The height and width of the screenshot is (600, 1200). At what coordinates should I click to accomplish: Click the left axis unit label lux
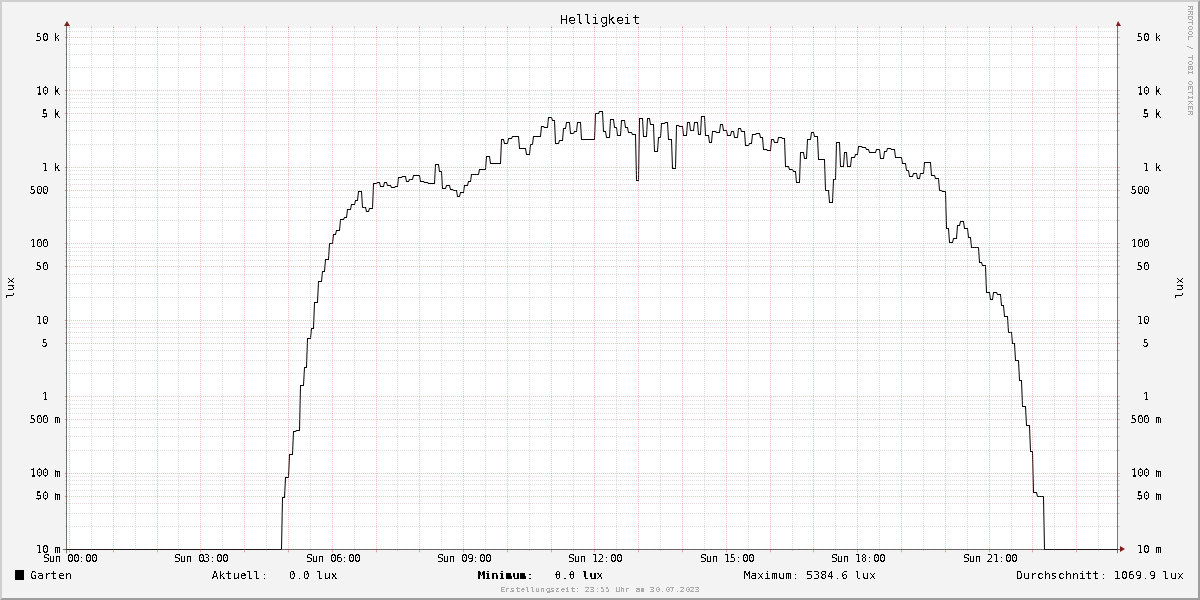11,288
